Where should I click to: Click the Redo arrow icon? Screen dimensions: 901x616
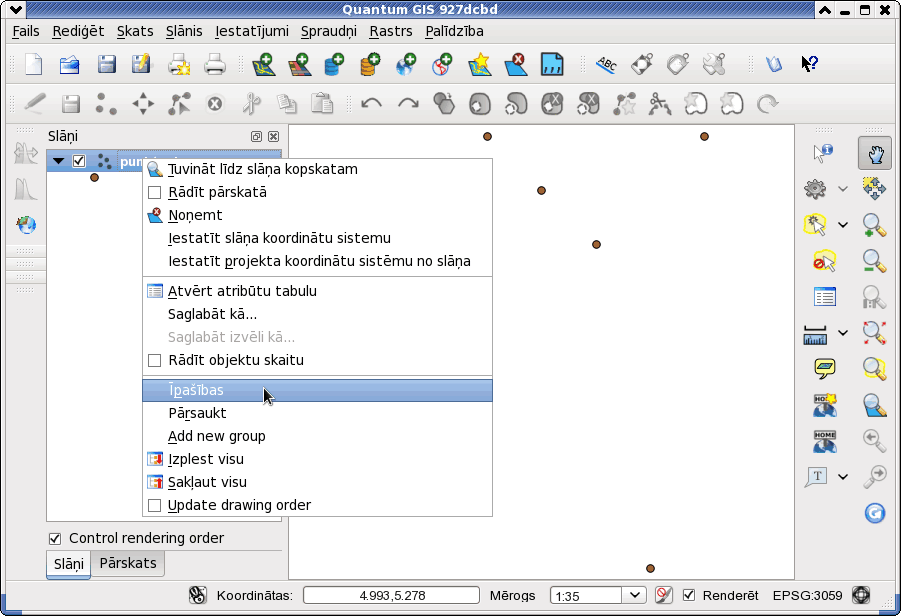click(408, 104)
